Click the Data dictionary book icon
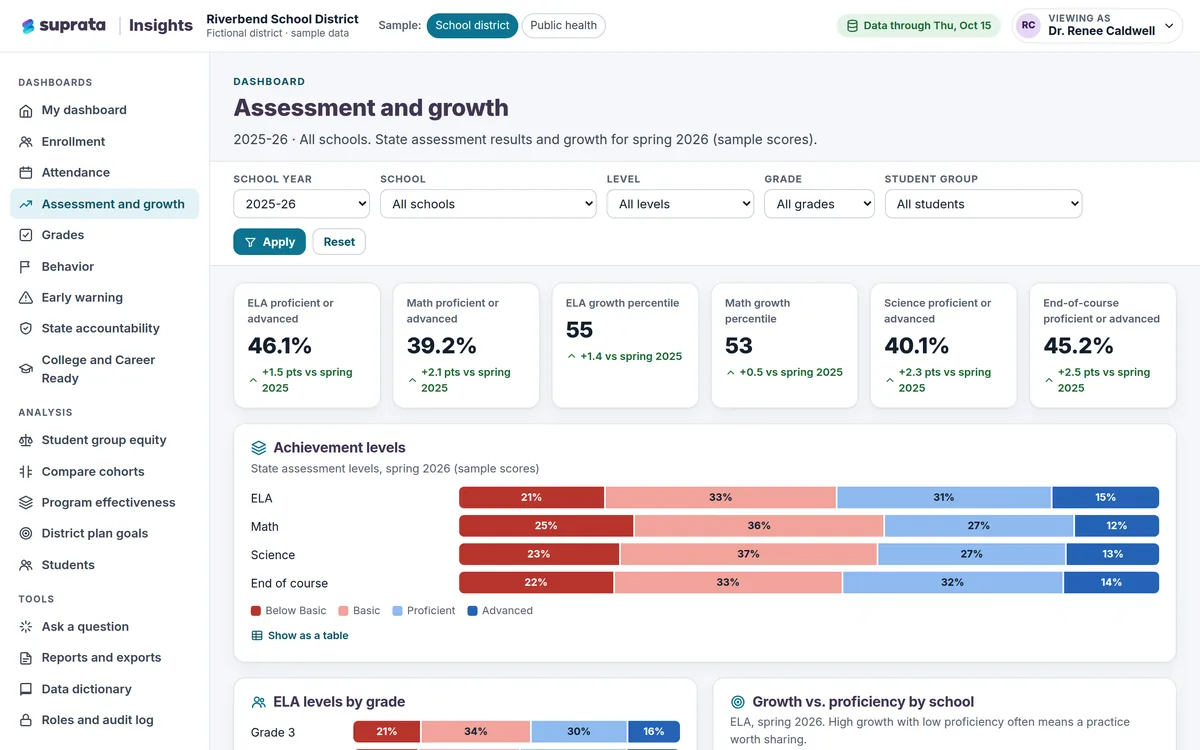This screenshot has width=1200, height=750. [26, 689]
